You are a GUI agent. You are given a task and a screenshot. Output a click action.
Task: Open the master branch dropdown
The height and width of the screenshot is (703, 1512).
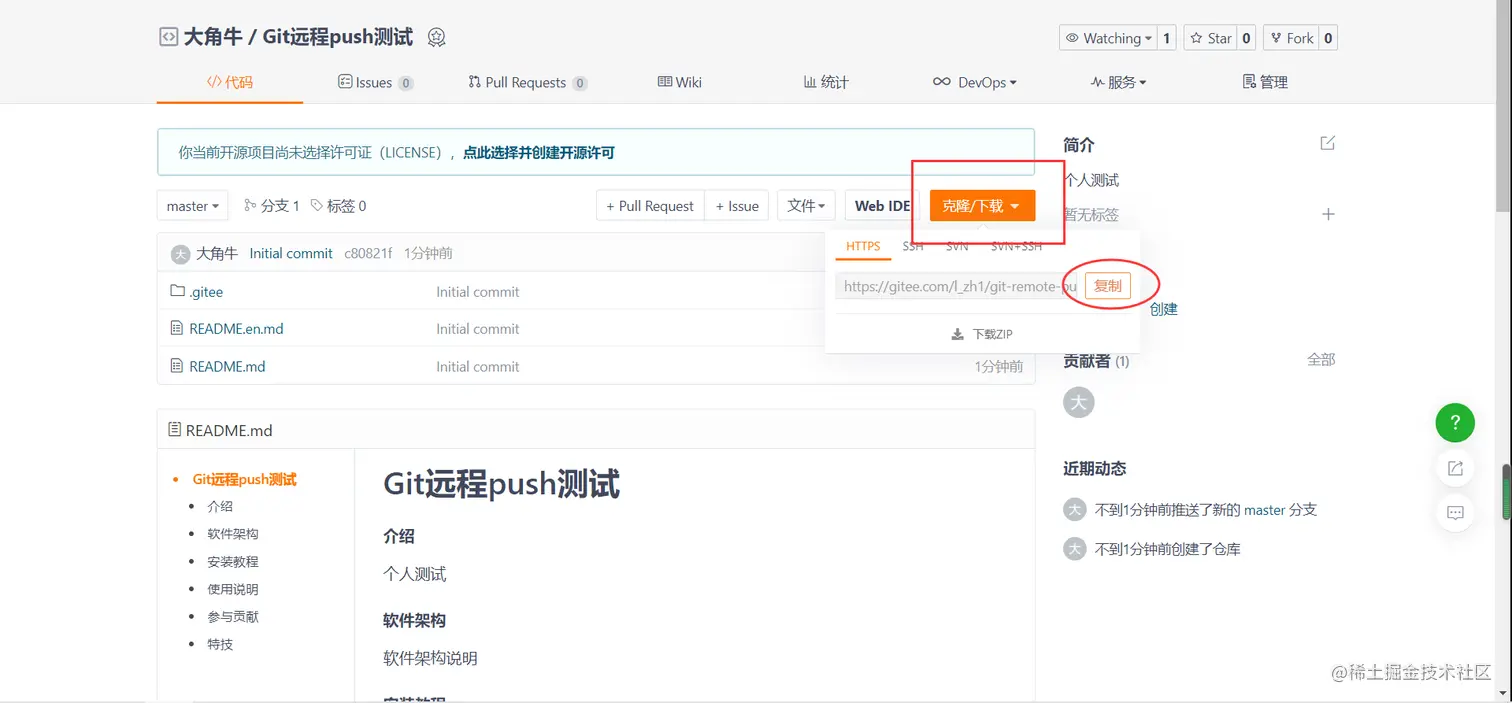(193, 206)
